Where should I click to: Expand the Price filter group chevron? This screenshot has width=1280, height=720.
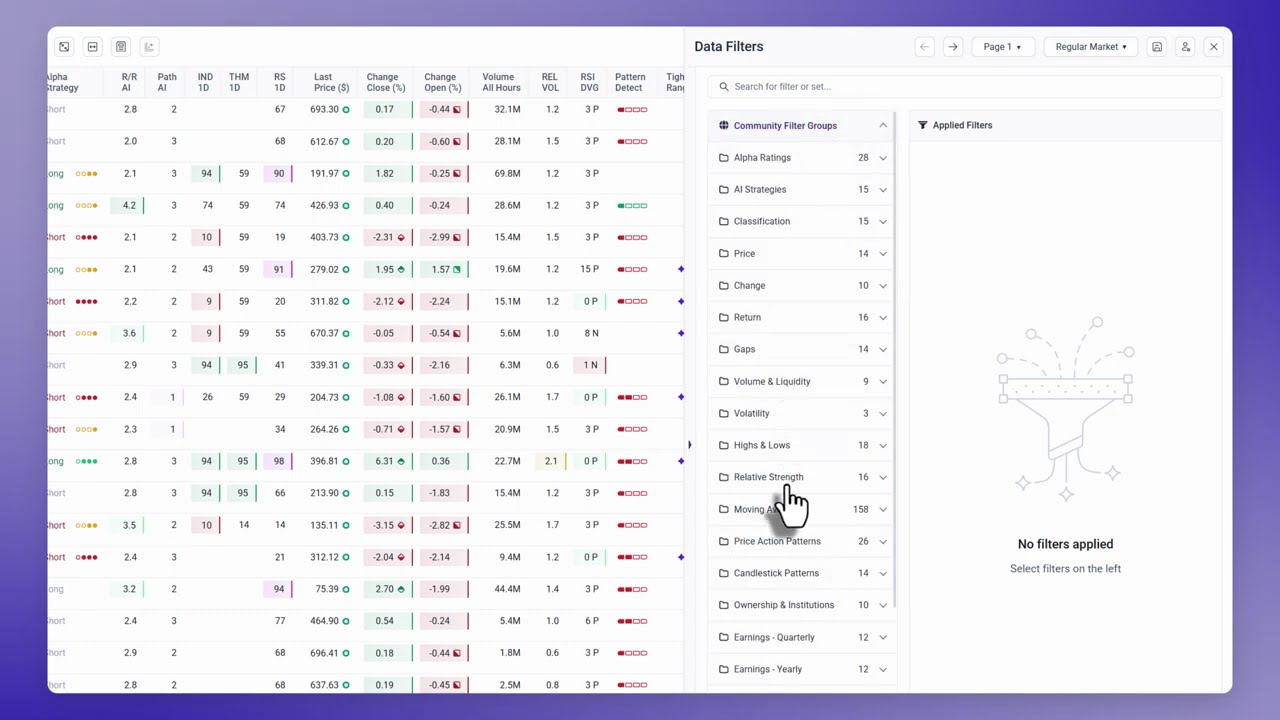pyautogui.click(x=882, y=253)
